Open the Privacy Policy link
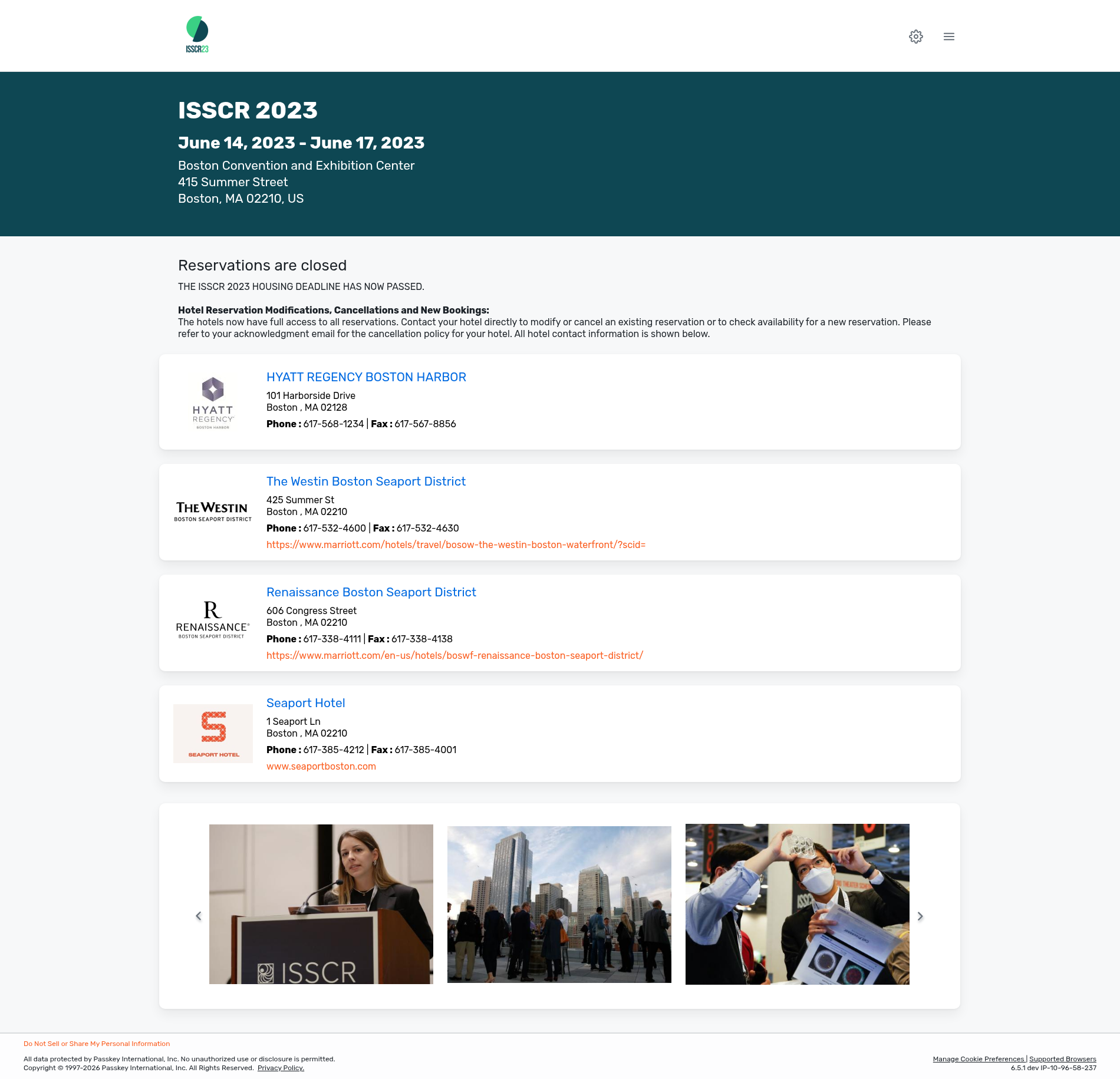The width and height of the screenshot is (1120, 1079). 281,1068
